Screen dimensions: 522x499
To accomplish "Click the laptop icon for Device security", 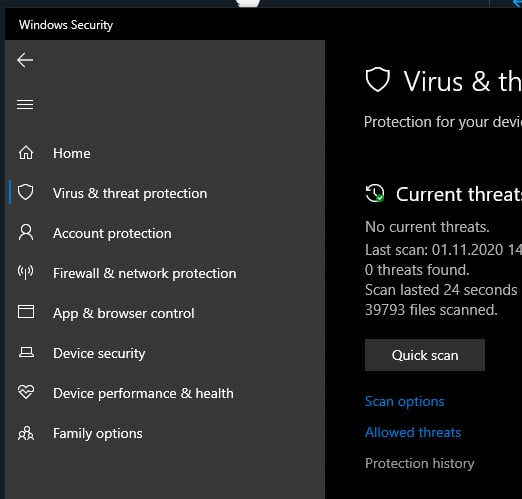I will coord(26,352).
